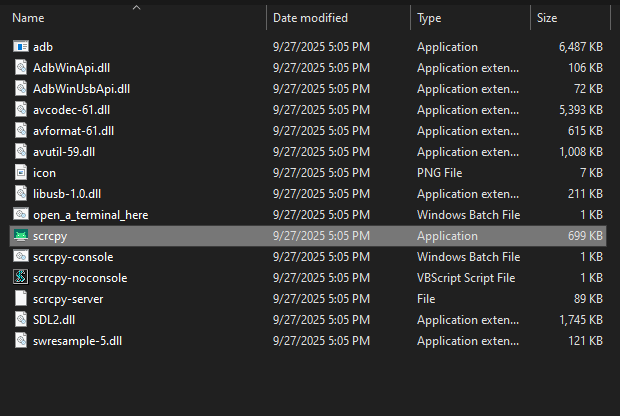Select the scrcpy-server file name
This screenshot has height=416, width=620.
(x=68, y=299)
